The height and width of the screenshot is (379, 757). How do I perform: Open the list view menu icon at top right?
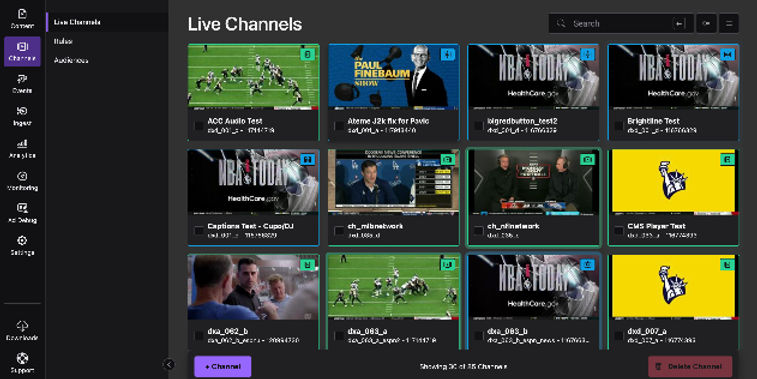729,23
